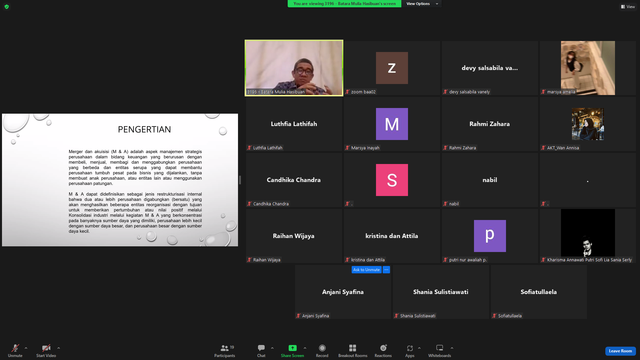Open Breakout Rooms
Screen dimensions: 640x360
[x=353, y=350]
